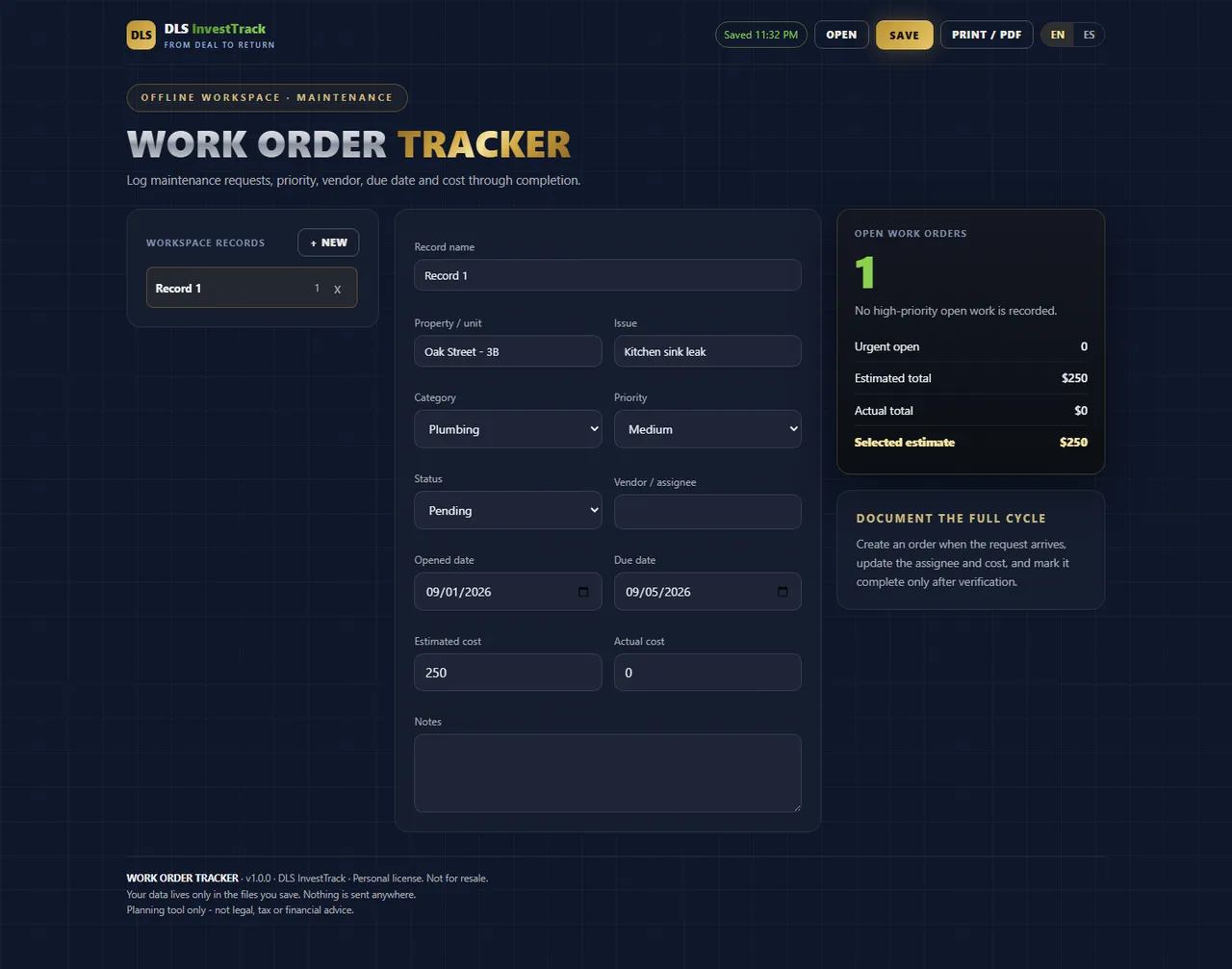Click the PRINT / PDF button
The image size is (1232, 969).
click(x=987, y=35)
